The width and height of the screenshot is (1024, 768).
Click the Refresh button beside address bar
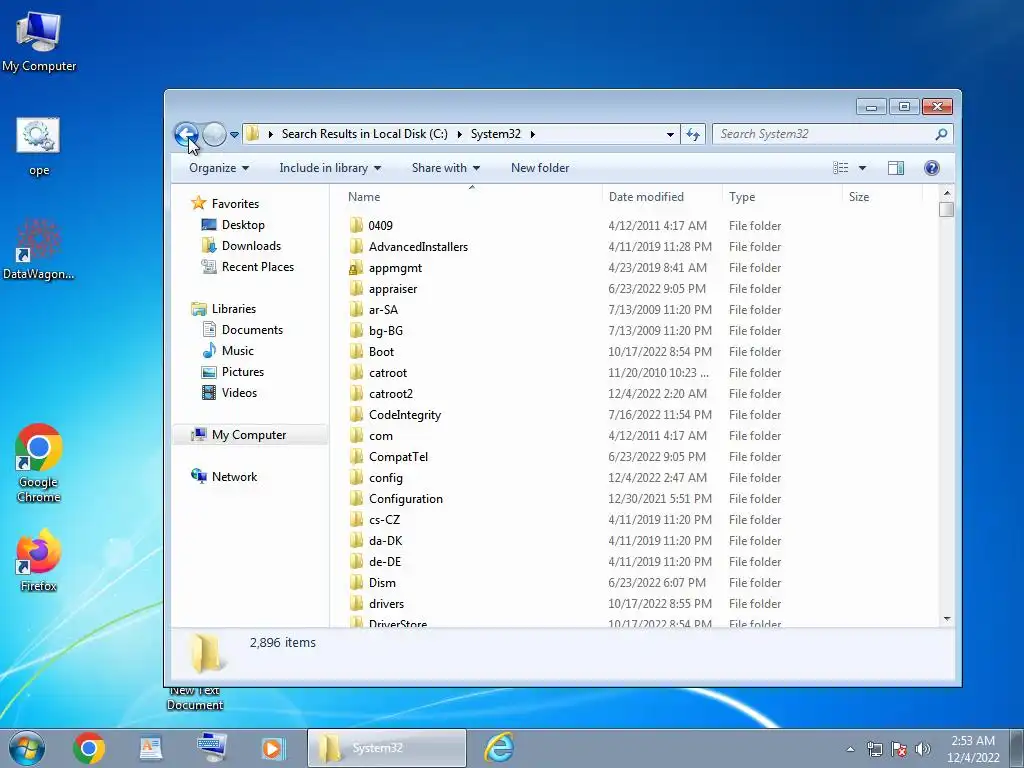pos(693,135)
